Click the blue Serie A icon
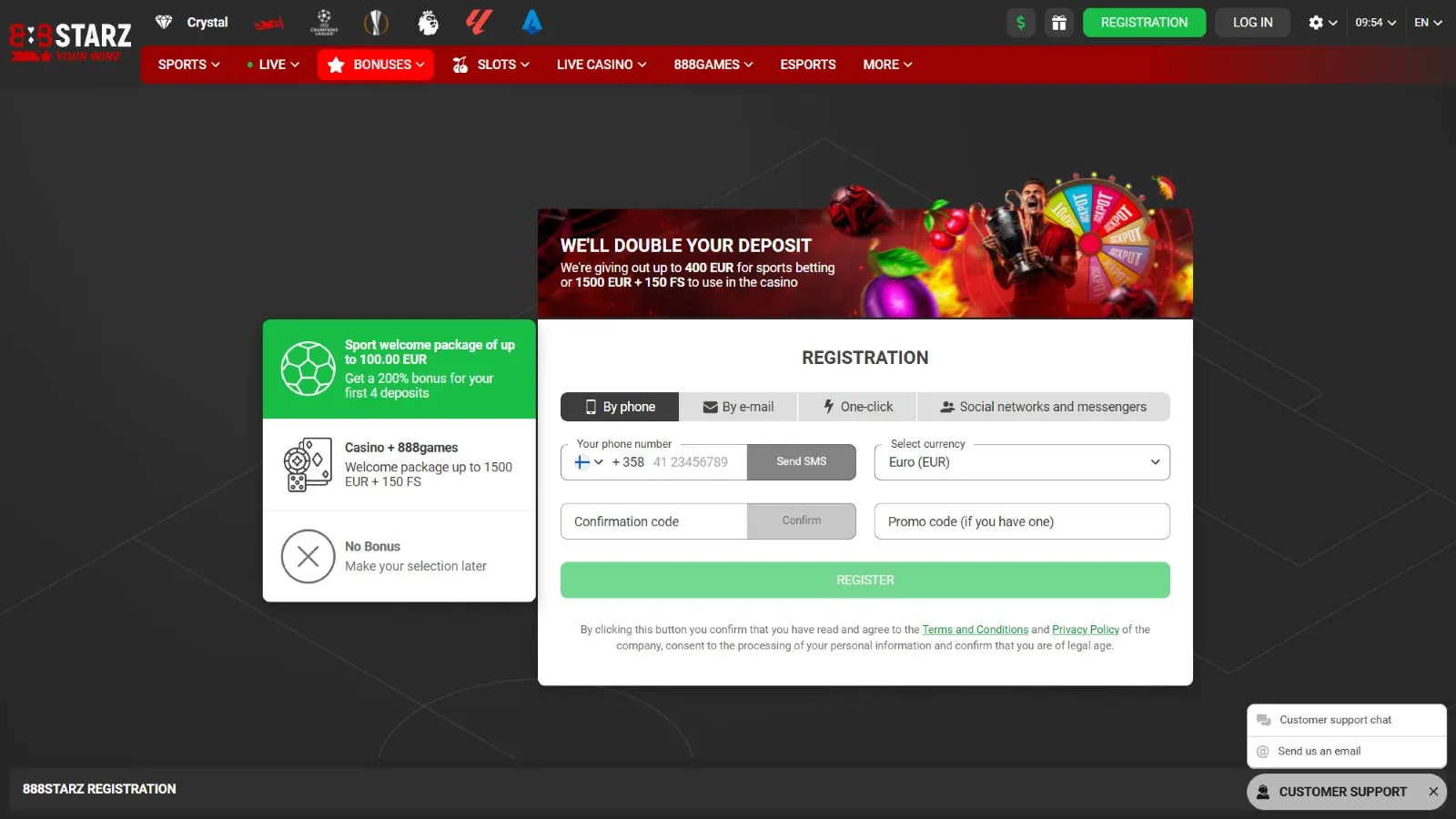 pos(531,22)
